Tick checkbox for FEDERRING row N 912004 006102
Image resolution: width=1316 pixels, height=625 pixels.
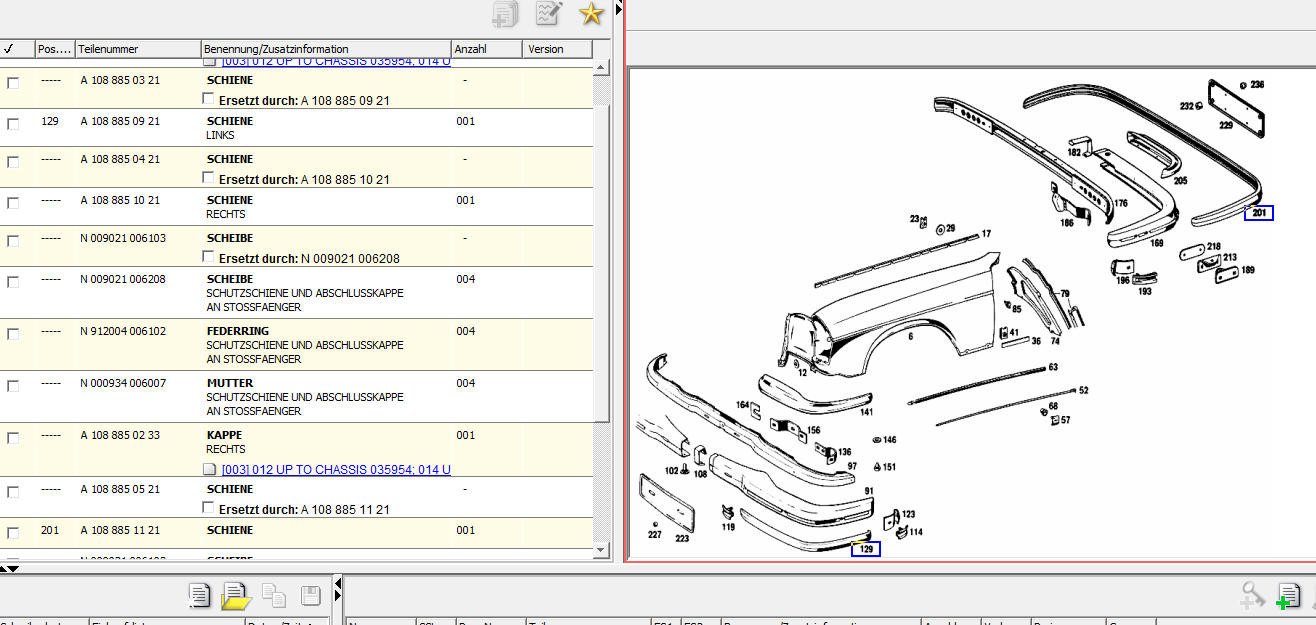click(13, 334)
